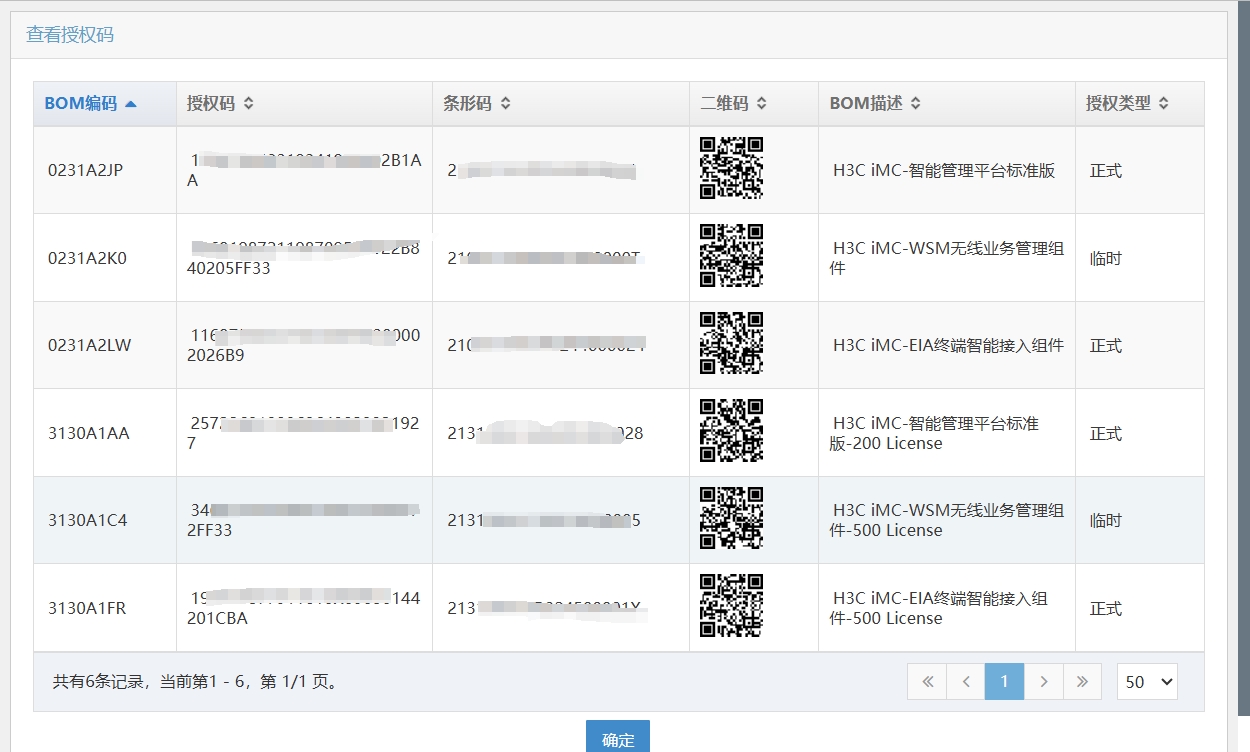The height and width of the screenshot is (752, 1250).
Task: Click 正式 type in 3130A1AA row
Action: 1106,433
